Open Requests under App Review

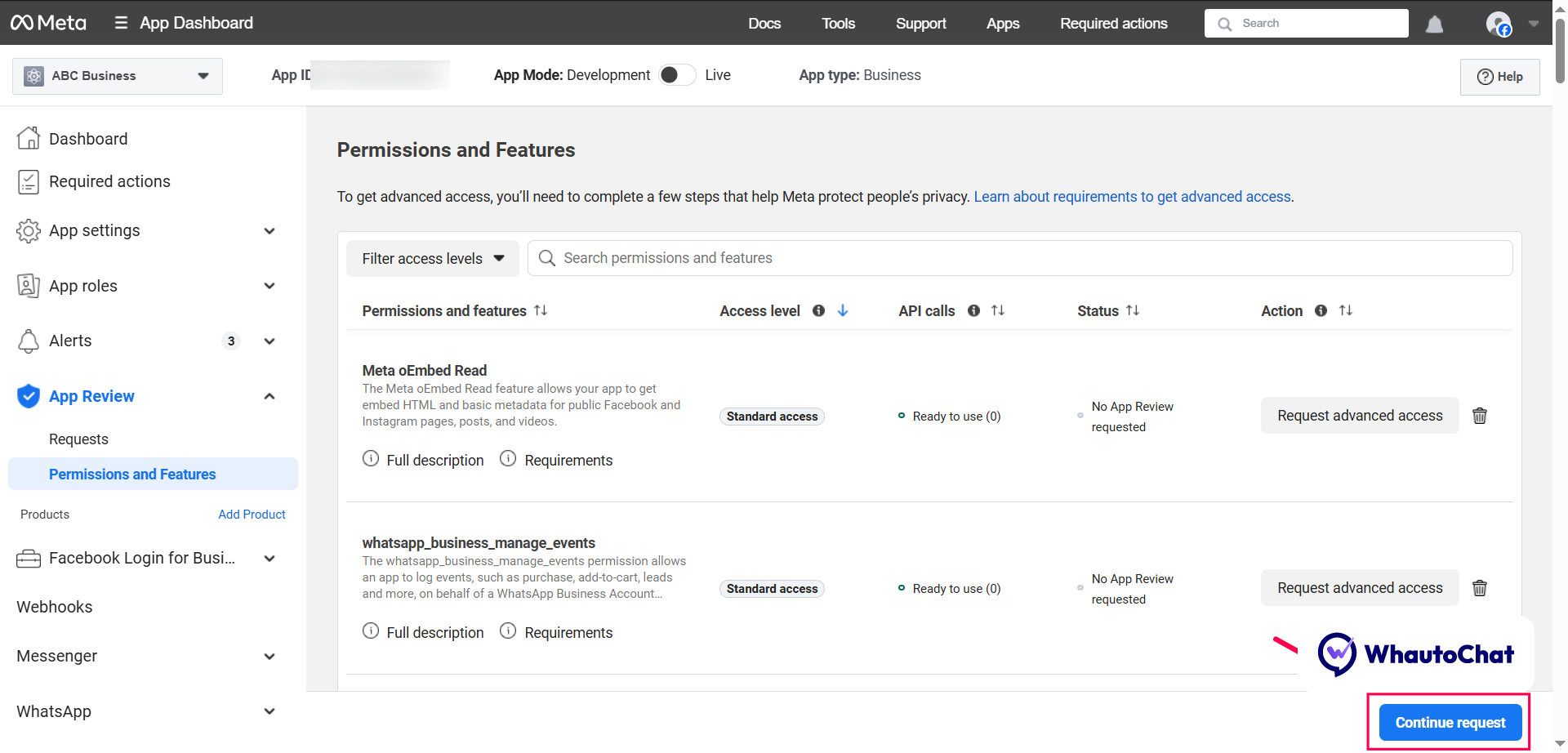tap(78, 439)
